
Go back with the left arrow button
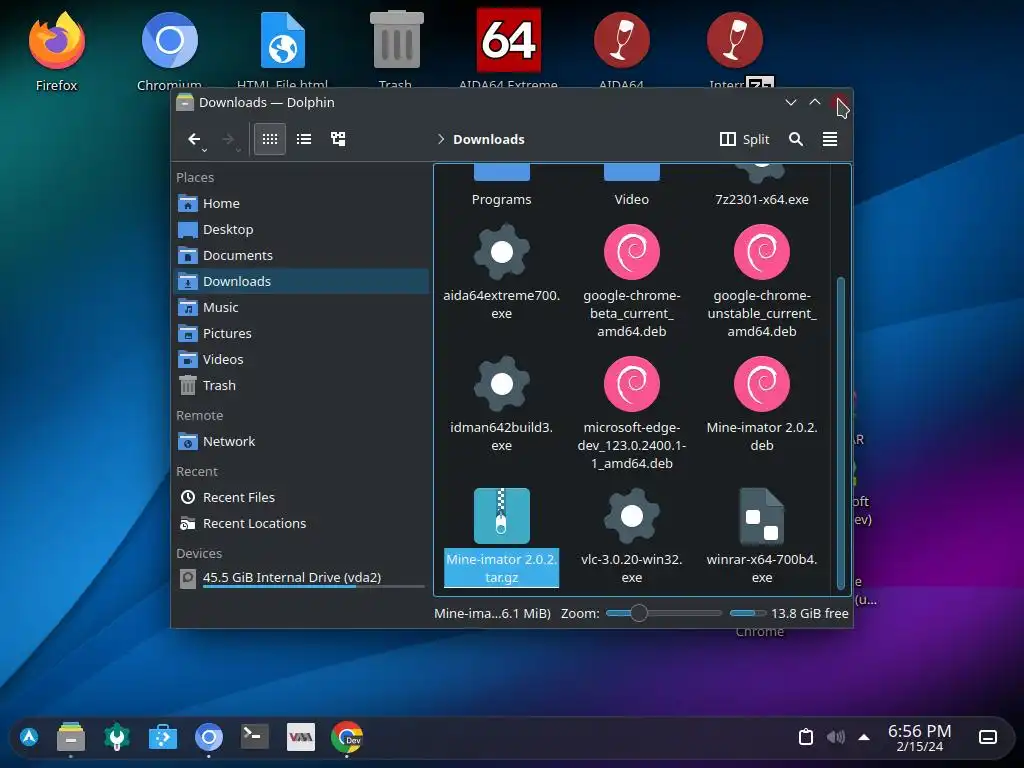coord(193,139)
